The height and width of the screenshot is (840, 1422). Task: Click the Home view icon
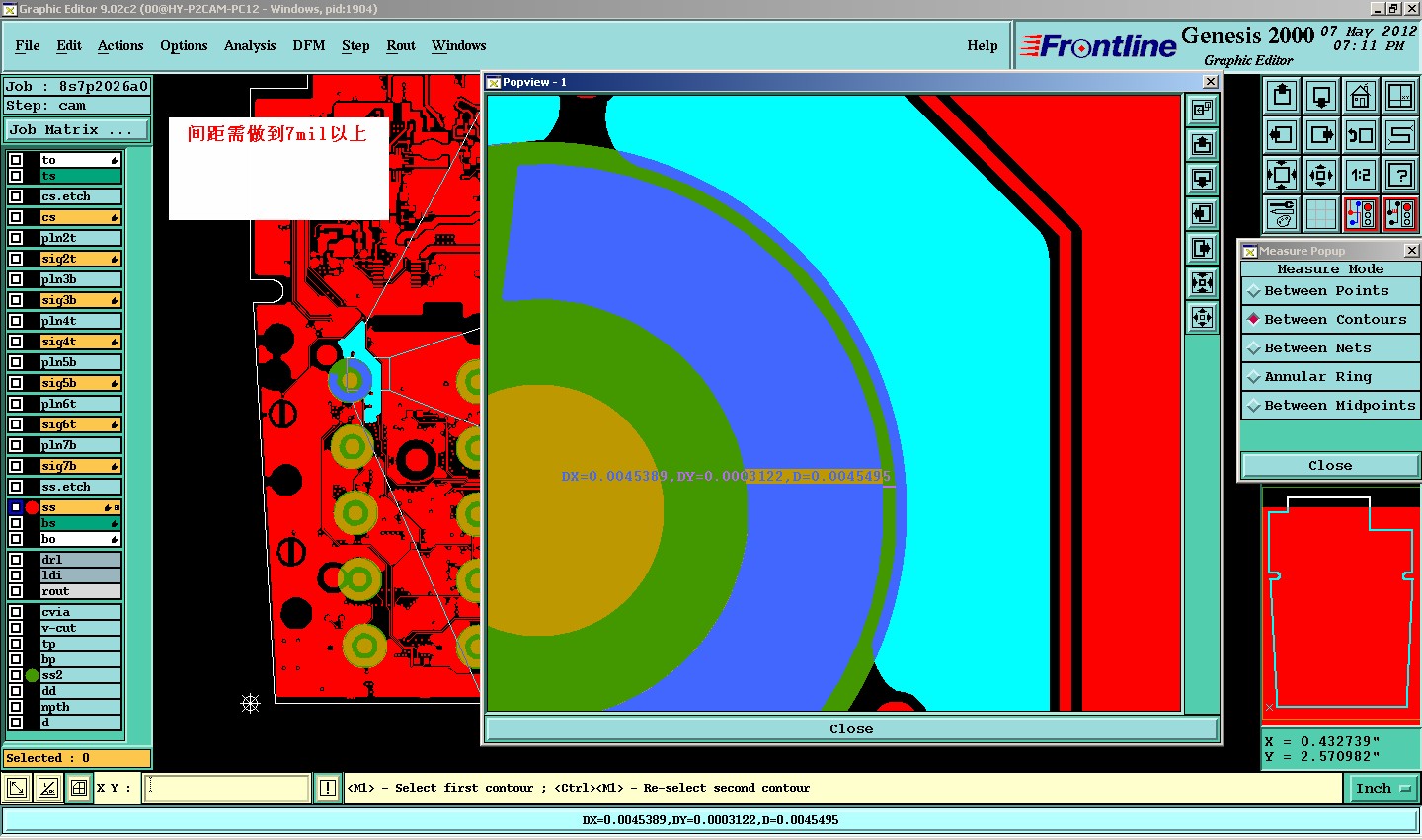pos(1361,96)
